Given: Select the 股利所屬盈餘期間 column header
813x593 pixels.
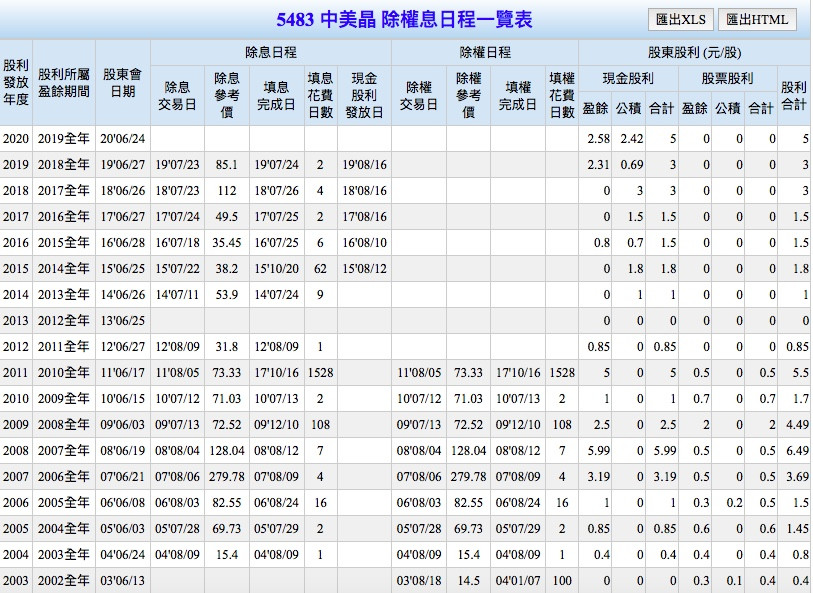Looking at the screenshot, I should point(63,82).
